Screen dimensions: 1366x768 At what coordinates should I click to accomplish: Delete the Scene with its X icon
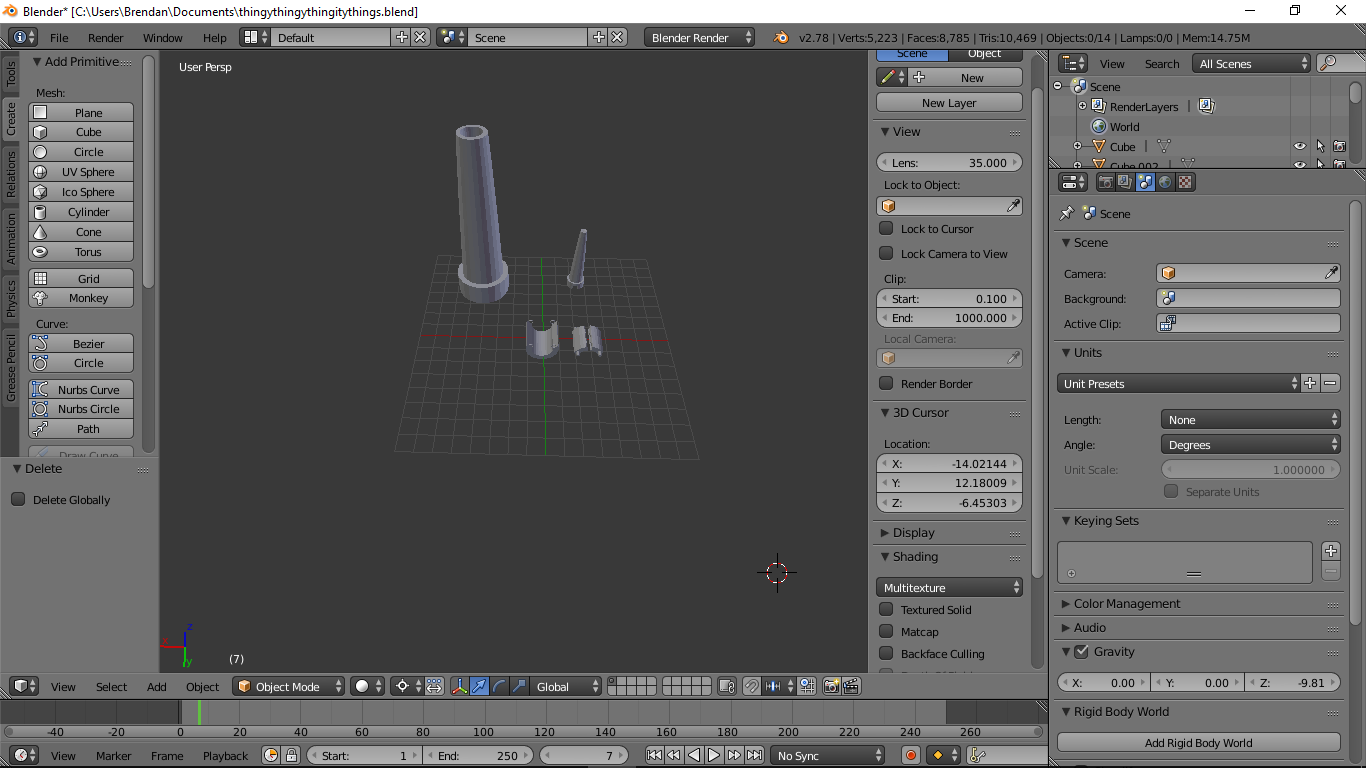[x=618, y=37]
